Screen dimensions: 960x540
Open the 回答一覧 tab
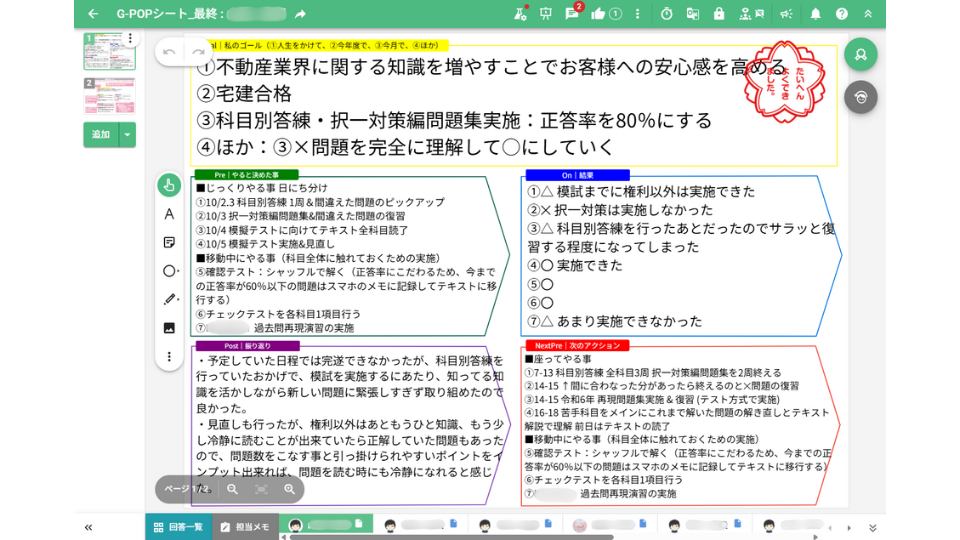click(178, 527)
